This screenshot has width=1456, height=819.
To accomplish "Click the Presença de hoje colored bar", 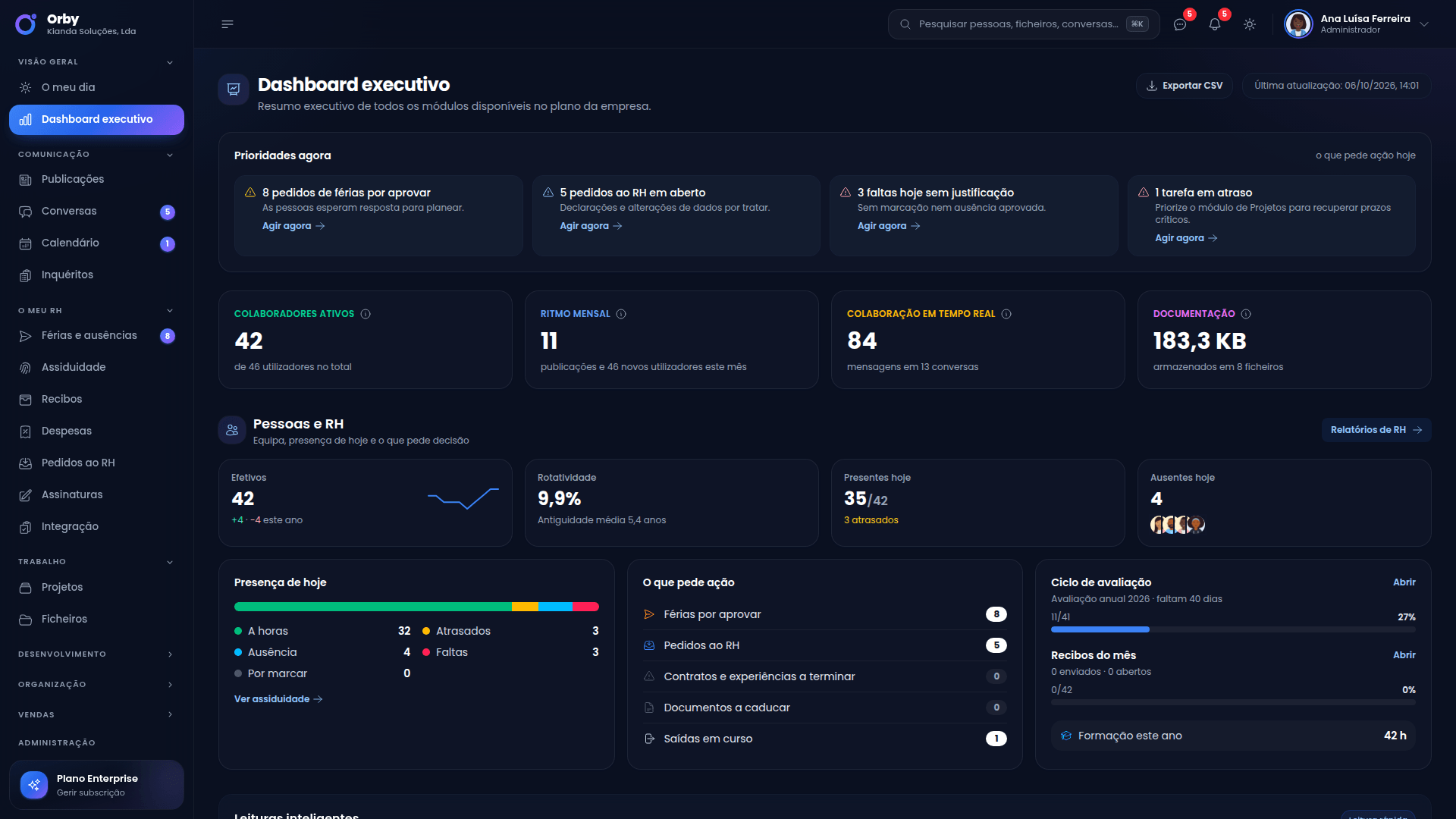I will [x=416, y=607].
